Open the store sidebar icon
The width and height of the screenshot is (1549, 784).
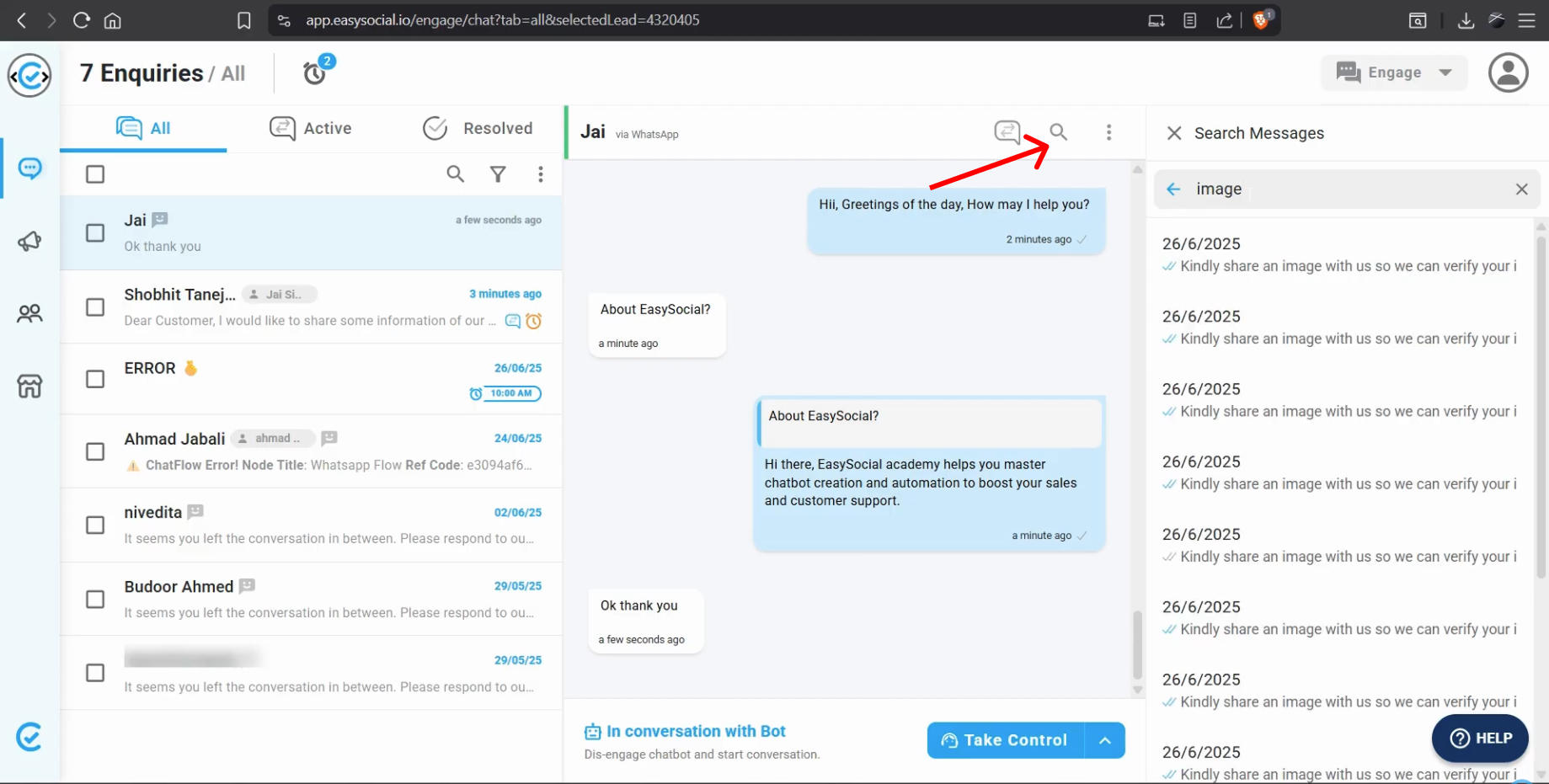[29, 387]
